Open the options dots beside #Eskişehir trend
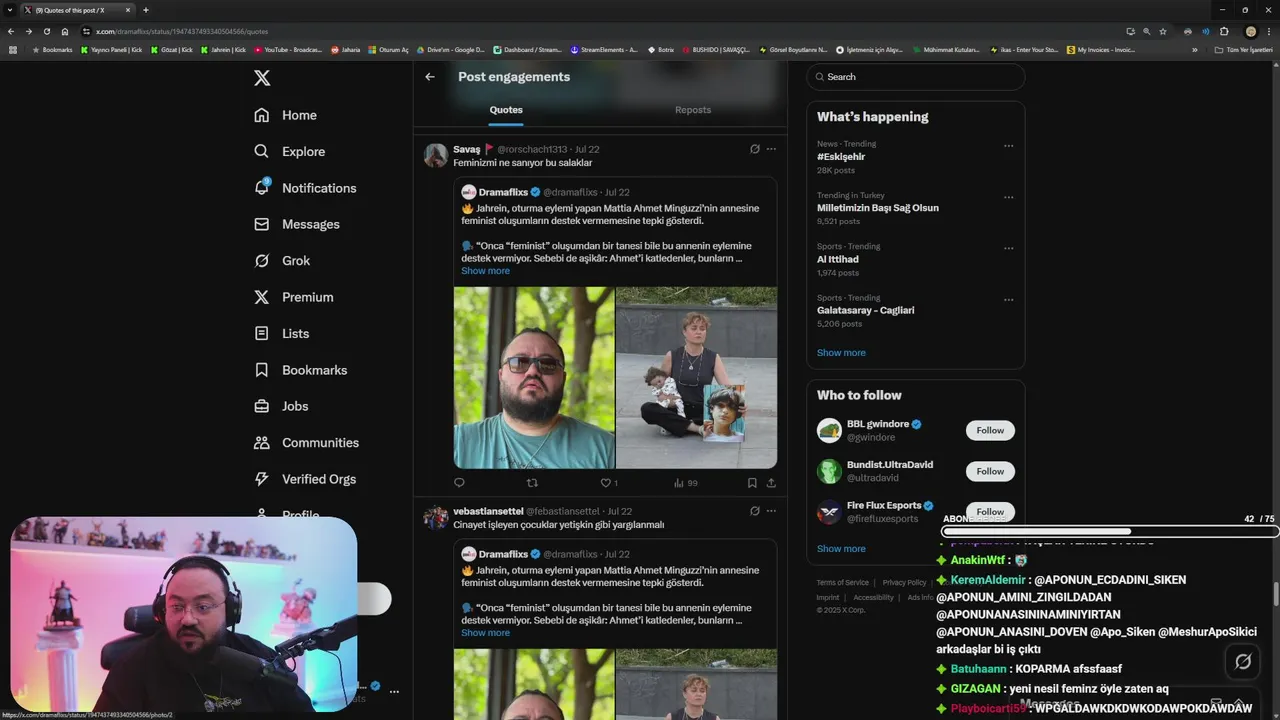This screenshot has width=1280, height=720. coord(1008,146)
